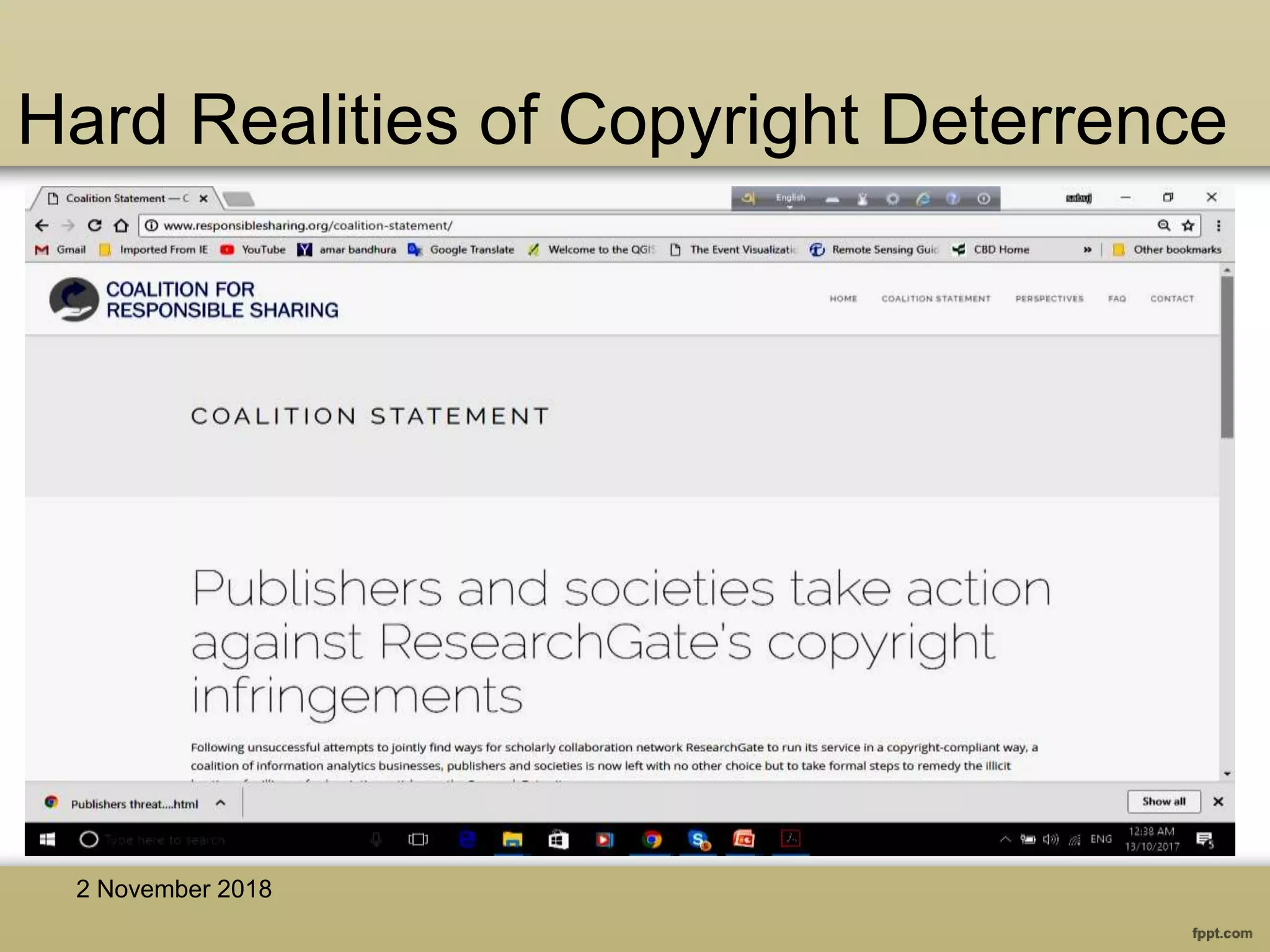Open a new tab button
Viewport: 1270px width, 952px height.
pyautogui.click(x=239, y=199)
